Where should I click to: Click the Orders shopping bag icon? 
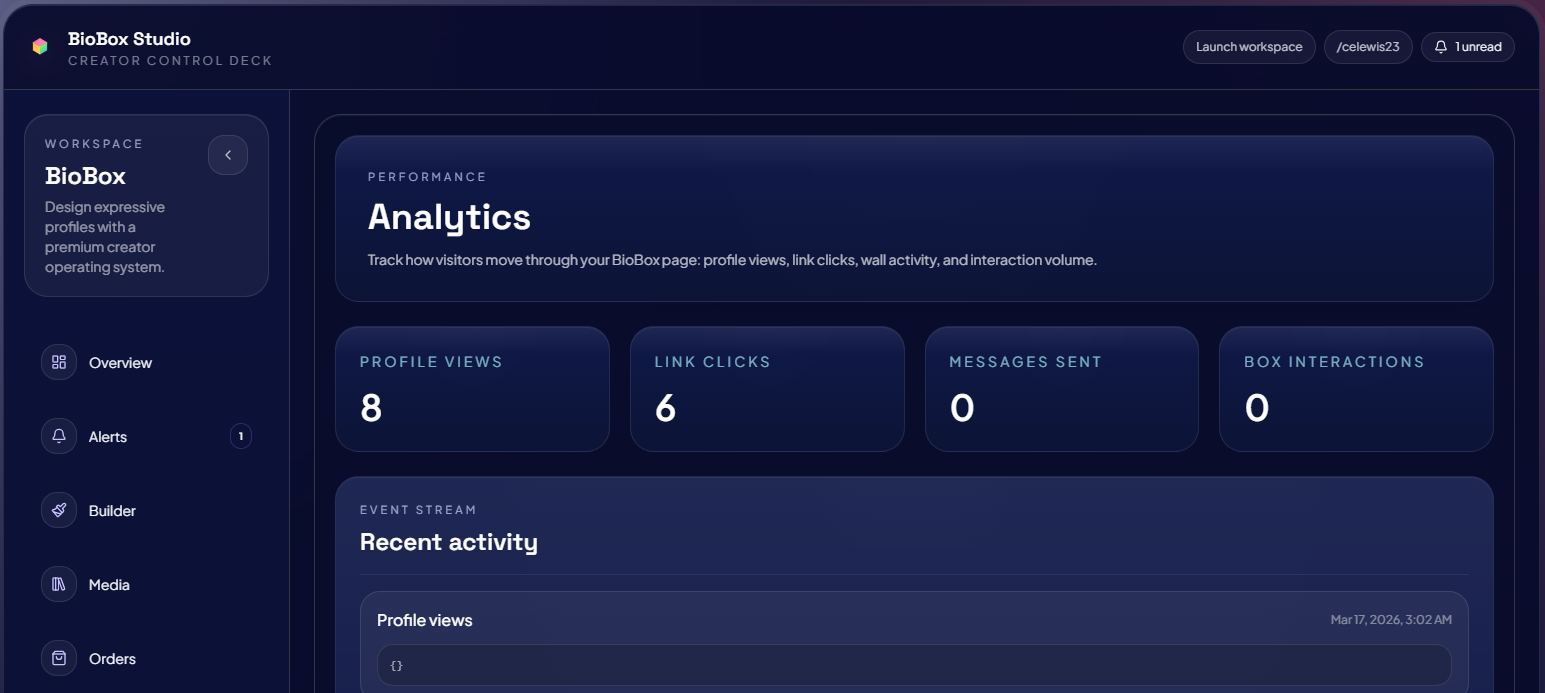(59, 658)
